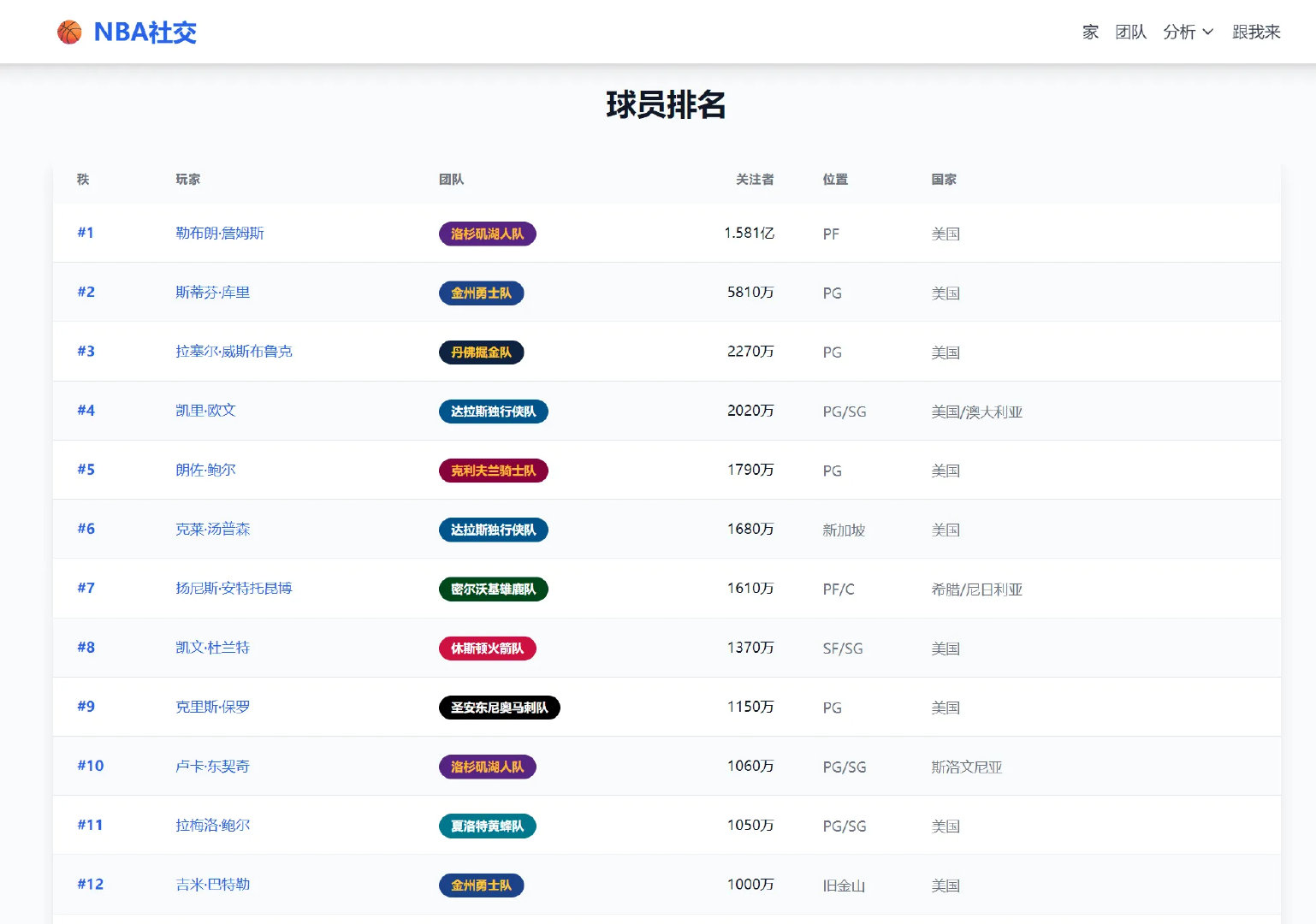Click rank #6 cell
Screen dimensions: 1316x924
(86, 529)
